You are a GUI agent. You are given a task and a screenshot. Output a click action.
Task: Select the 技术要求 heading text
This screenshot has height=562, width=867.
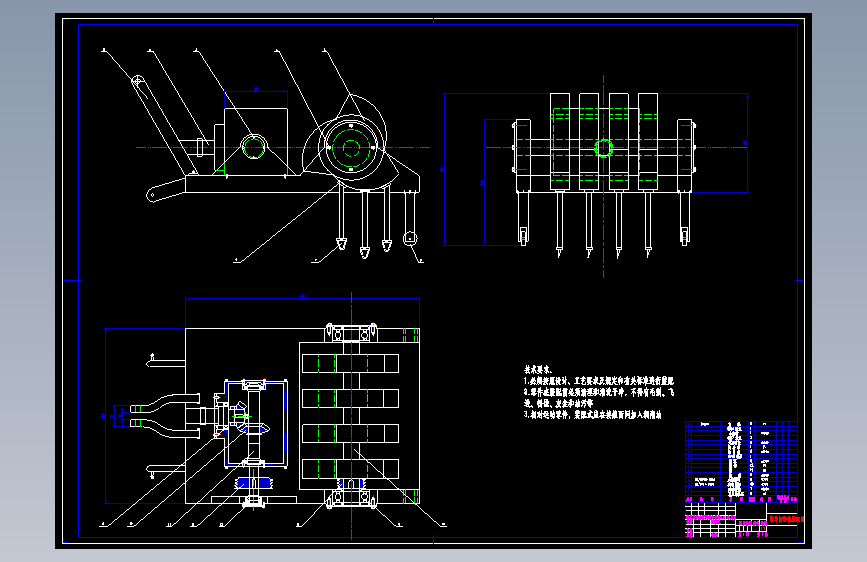pyautogui.click(x=537, y=370)
